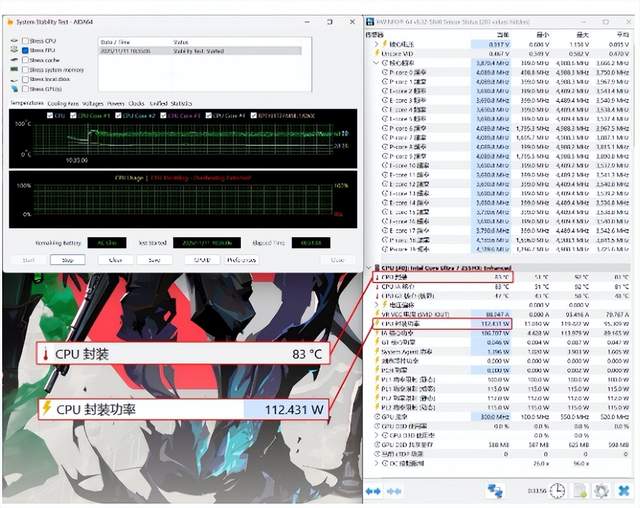Collapse the CPU [#0] Intel Core Ultra section
640x508 pixels.
pyautogui.click(x=369, y=268)
